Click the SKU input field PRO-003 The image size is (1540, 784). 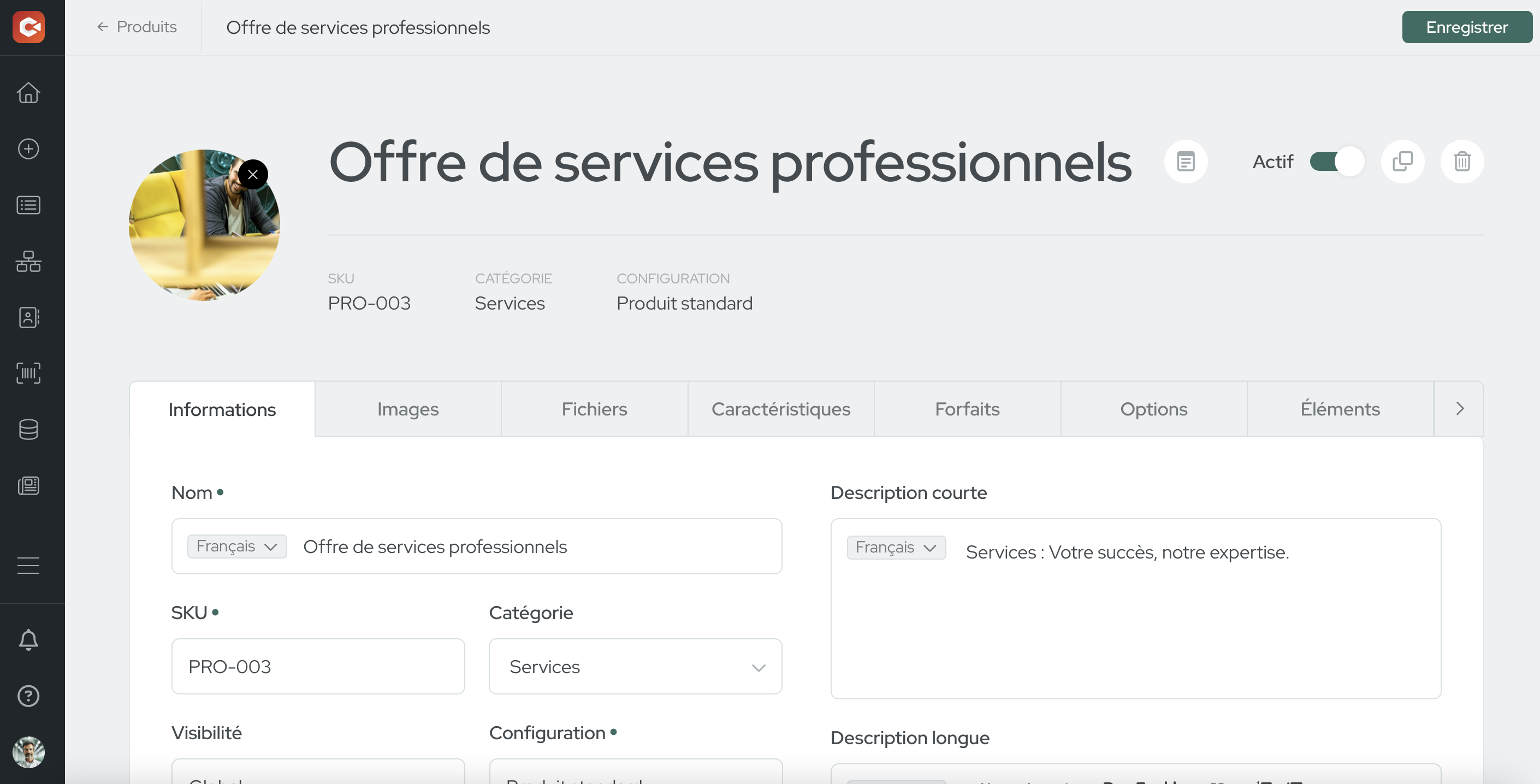coord(317,666)
